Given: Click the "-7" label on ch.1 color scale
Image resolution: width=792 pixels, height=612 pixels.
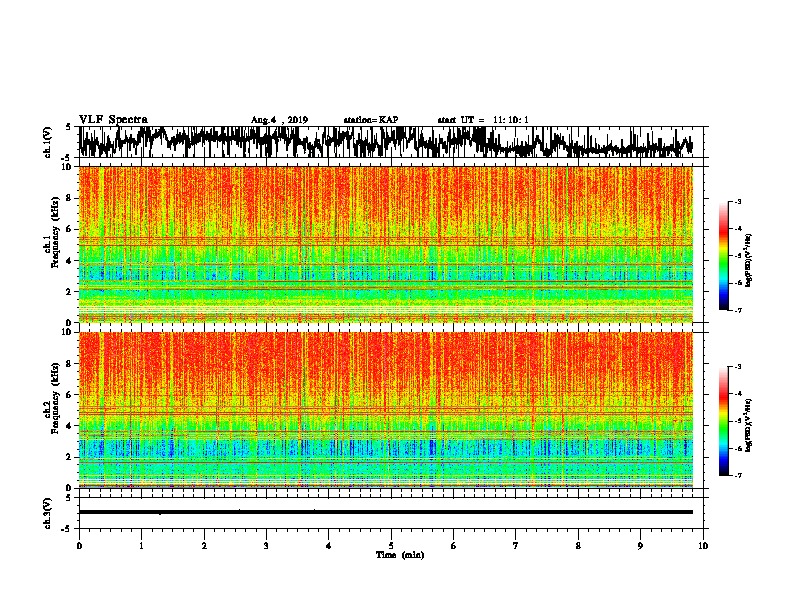Looking at the screenshot, I should [x=738, y=310].
